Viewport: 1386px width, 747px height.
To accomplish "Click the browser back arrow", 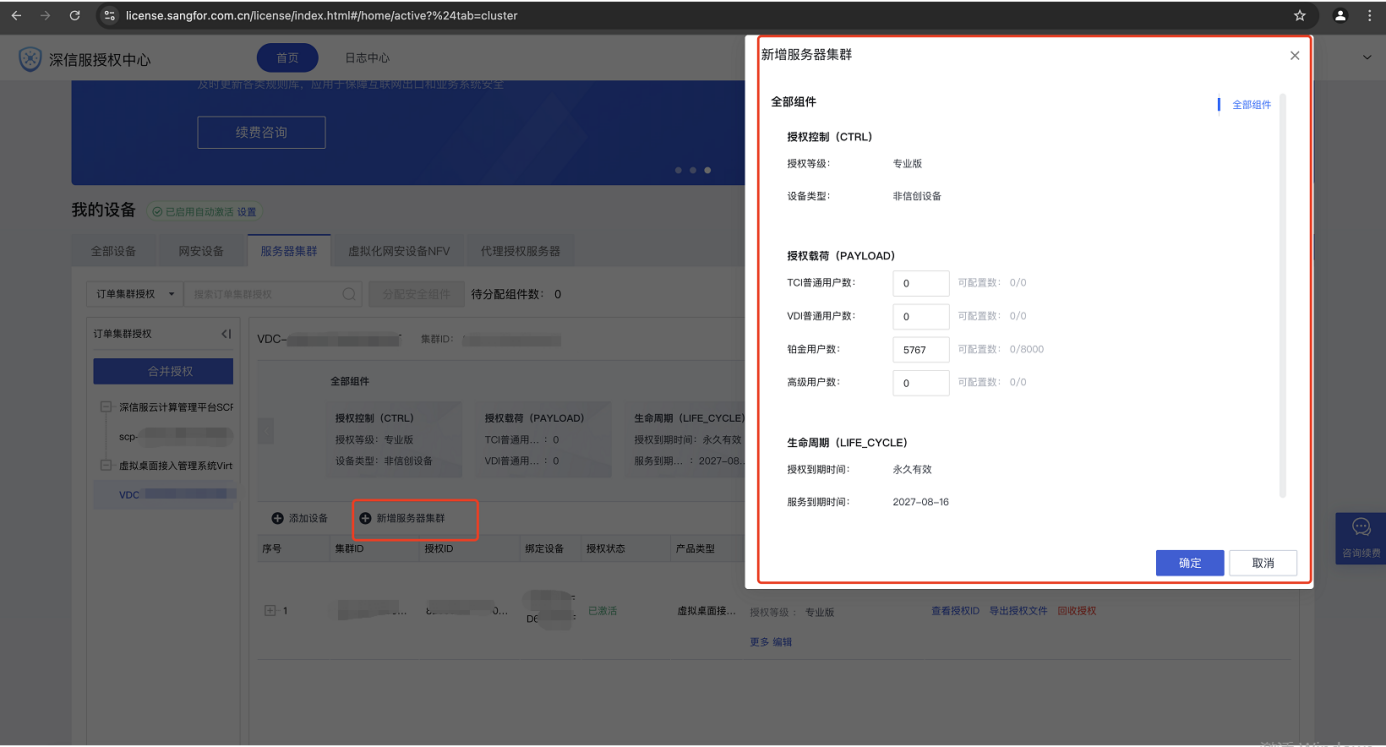I will [16, 16].
